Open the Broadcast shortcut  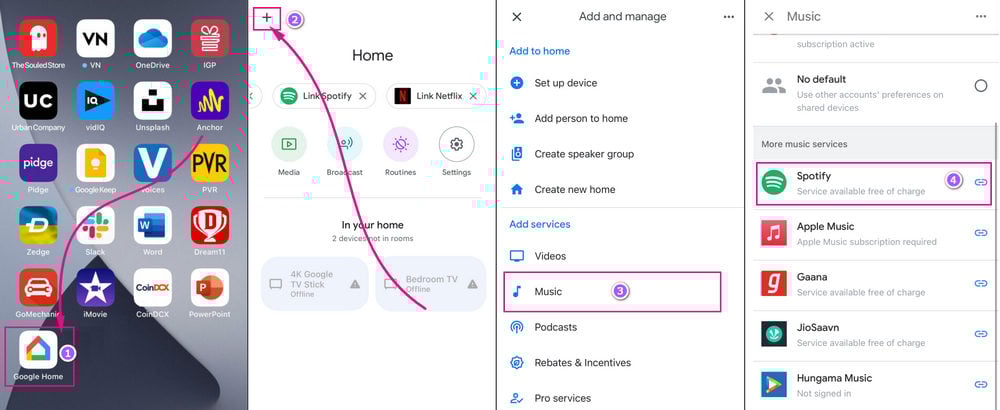[x=344, y=144]
